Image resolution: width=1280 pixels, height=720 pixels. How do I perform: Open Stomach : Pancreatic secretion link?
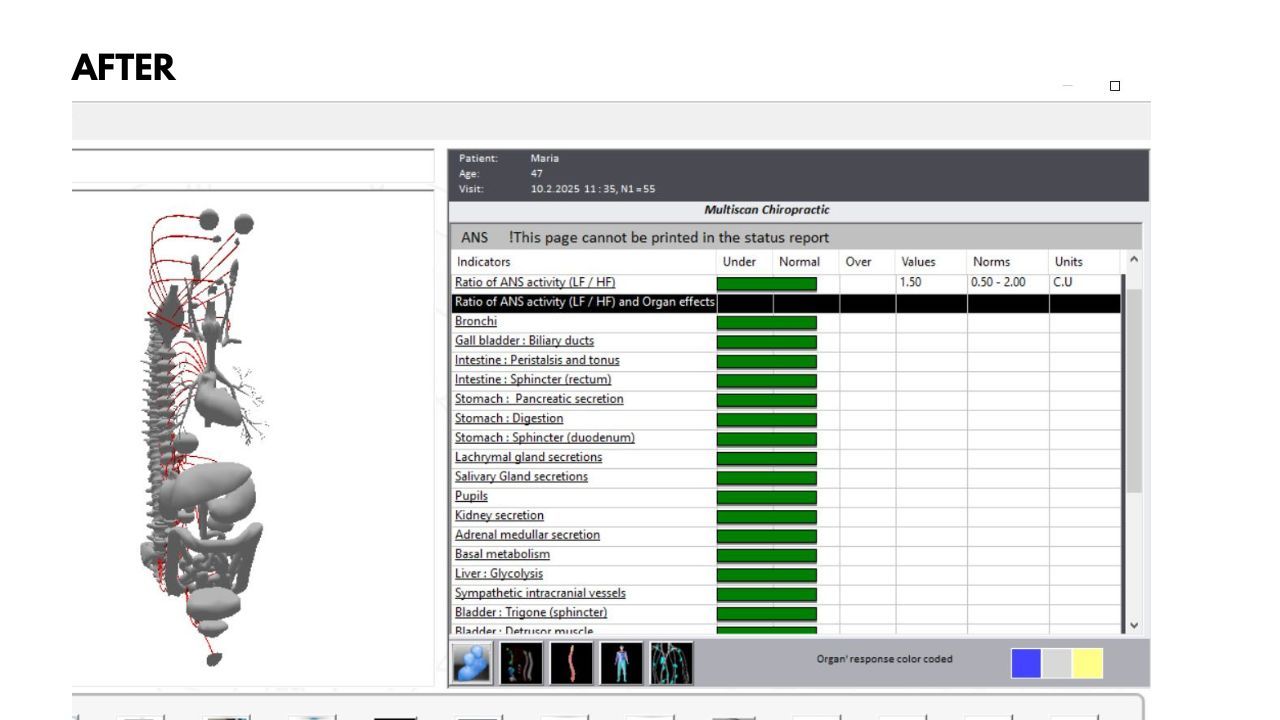[x=539, y=399]
